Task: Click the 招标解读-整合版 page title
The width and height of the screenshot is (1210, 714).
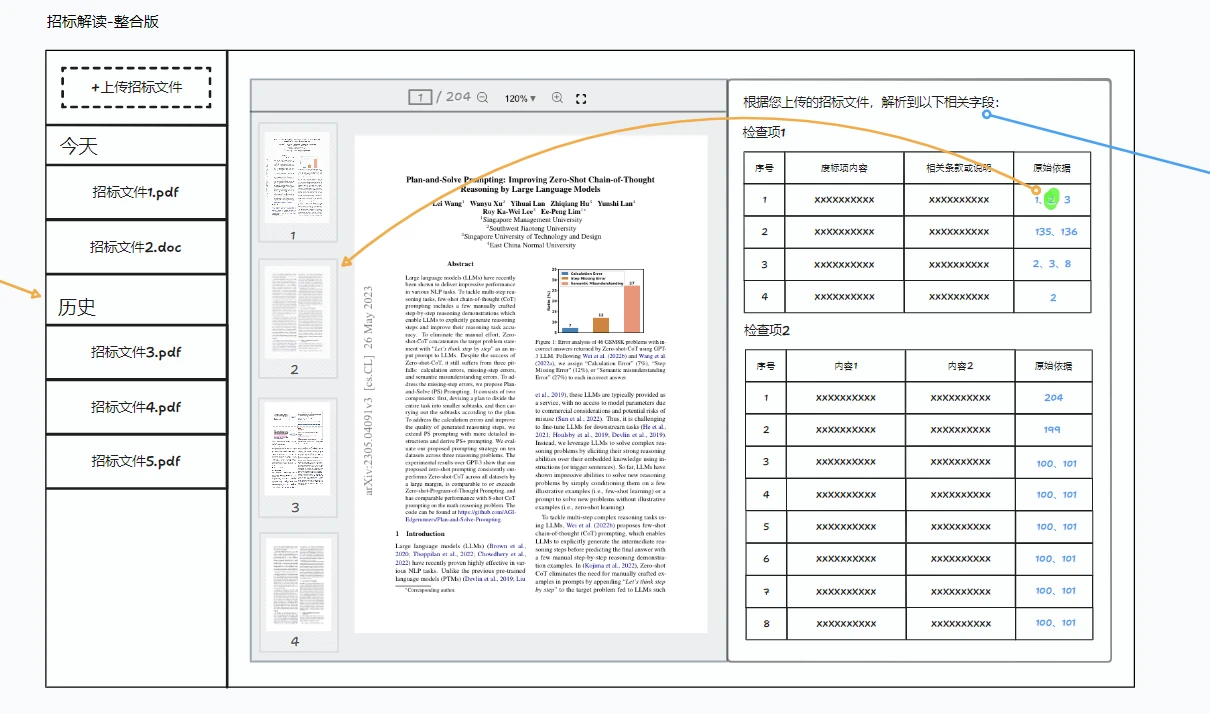Action: 103,22
